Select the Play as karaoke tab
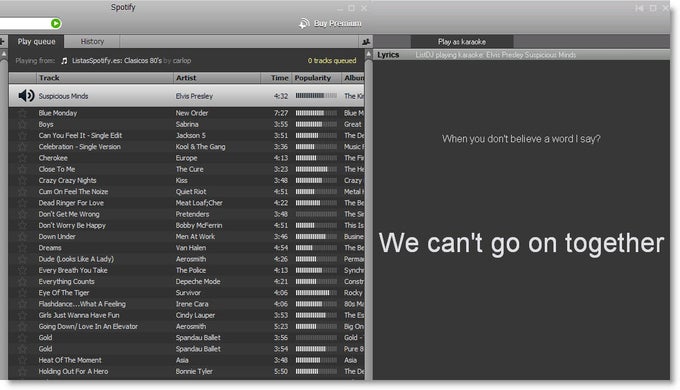The image size is (680, 390). point(461,42)
